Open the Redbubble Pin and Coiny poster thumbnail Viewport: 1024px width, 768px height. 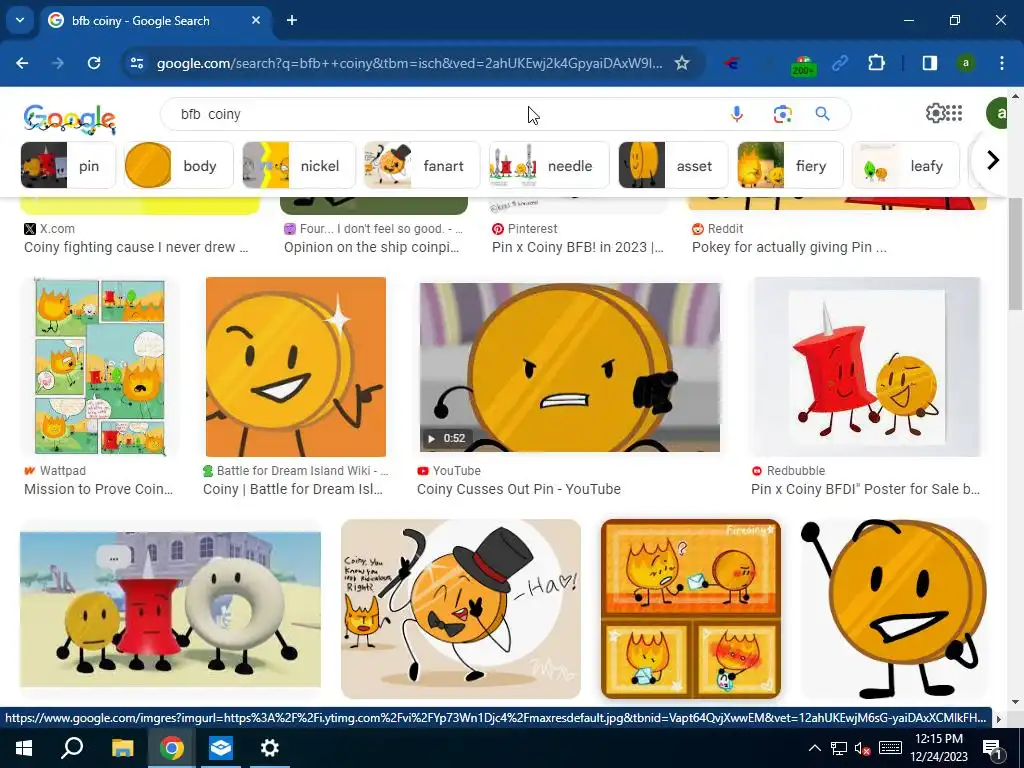click(867, 366)
